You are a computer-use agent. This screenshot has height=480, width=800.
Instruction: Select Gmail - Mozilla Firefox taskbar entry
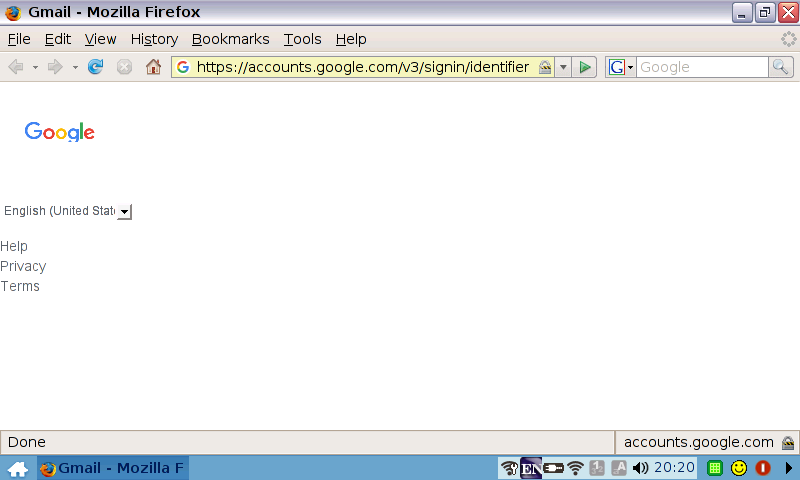coord(113,468)
